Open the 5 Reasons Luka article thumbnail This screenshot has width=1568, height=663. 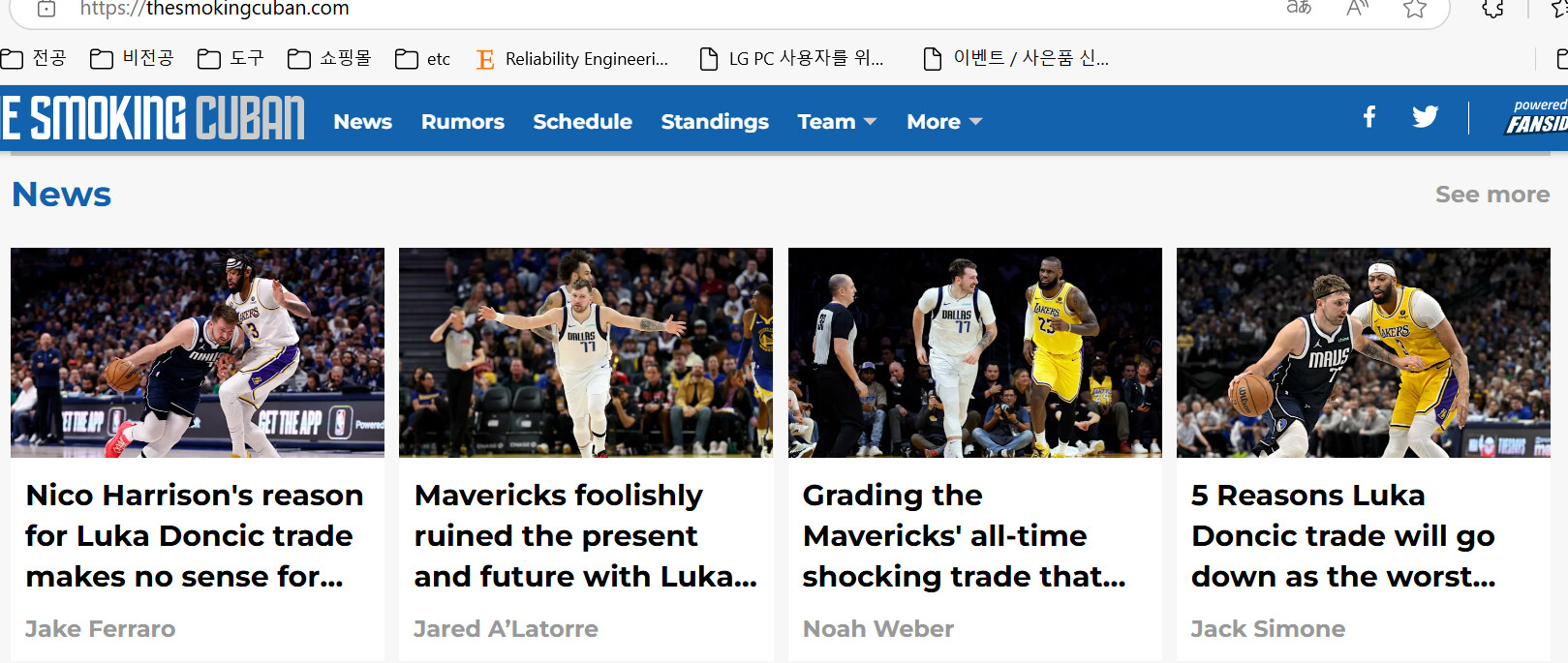click(1364, 352)
